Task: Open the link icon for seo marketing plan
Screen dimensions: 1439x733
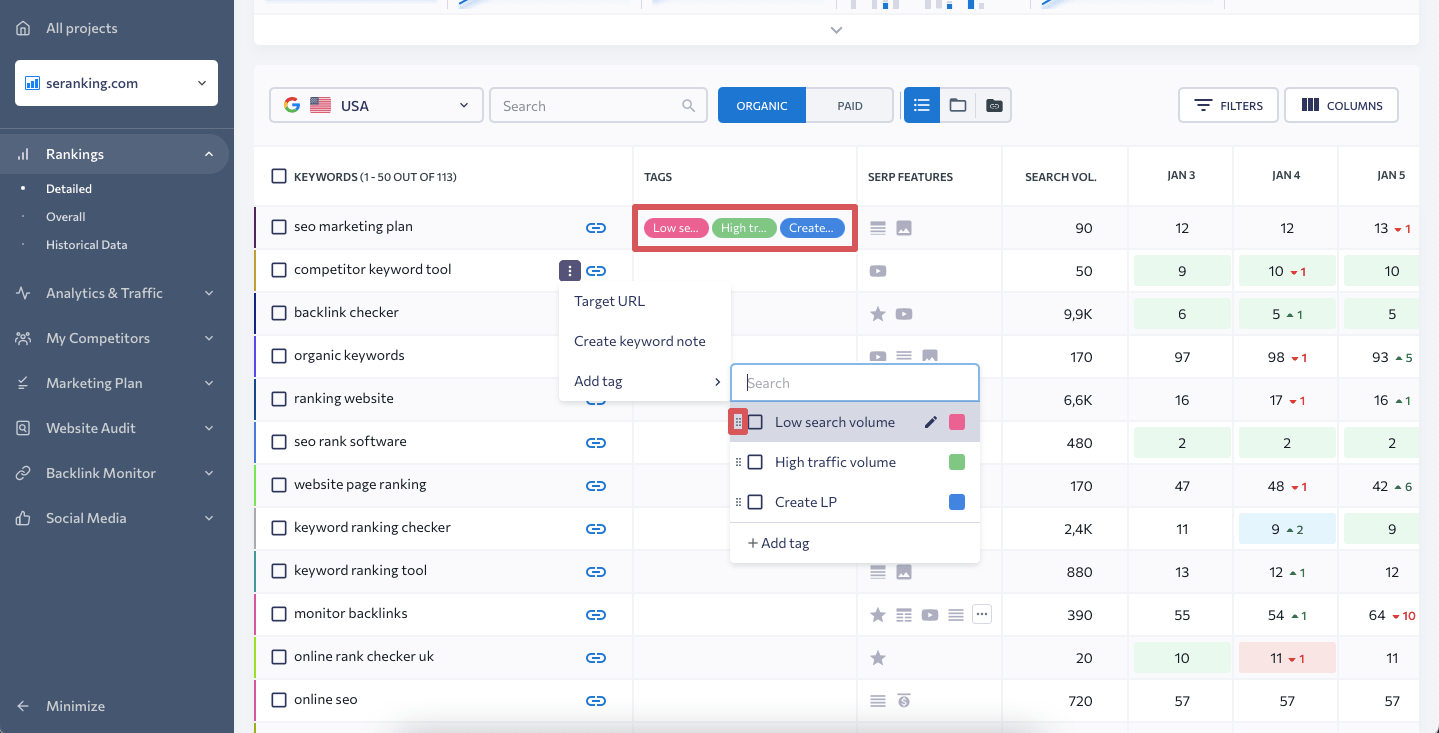Action: (596, 228)
